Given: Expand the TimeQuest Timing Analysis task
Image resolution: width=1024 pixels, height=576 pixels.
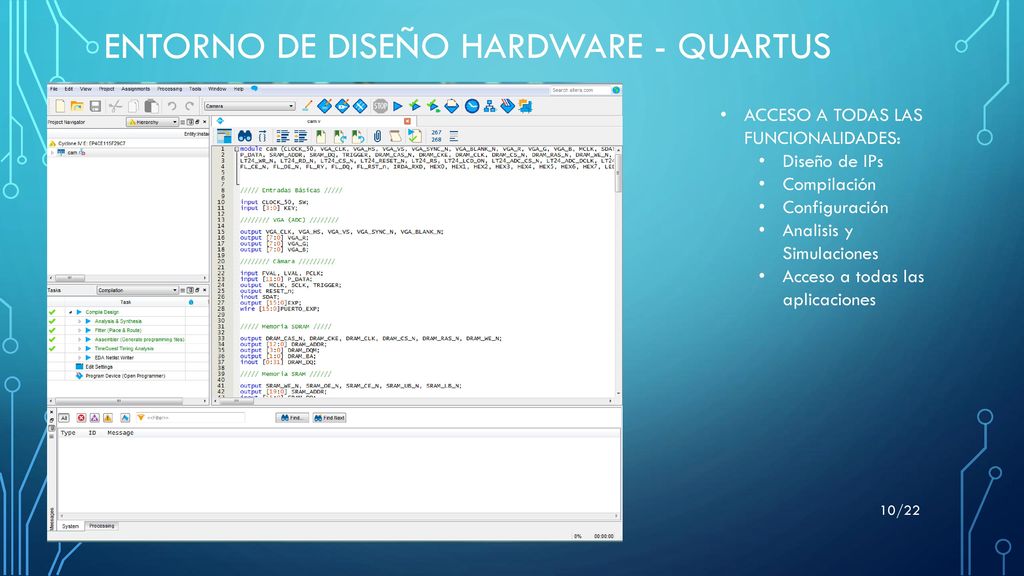Looking at the screenshot, I should (x=80, y=349).
